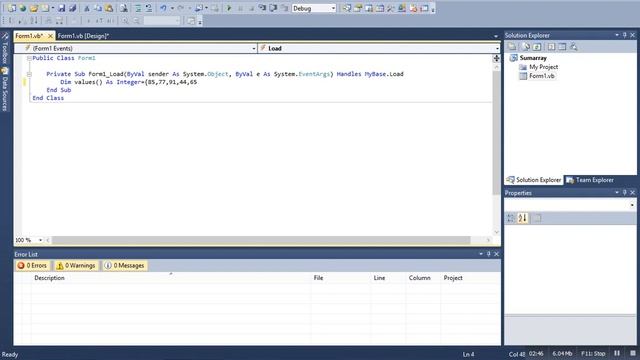Click the Solution Explorer toolbar icon at top
640x360 pixels.
(x=347, y=8)
